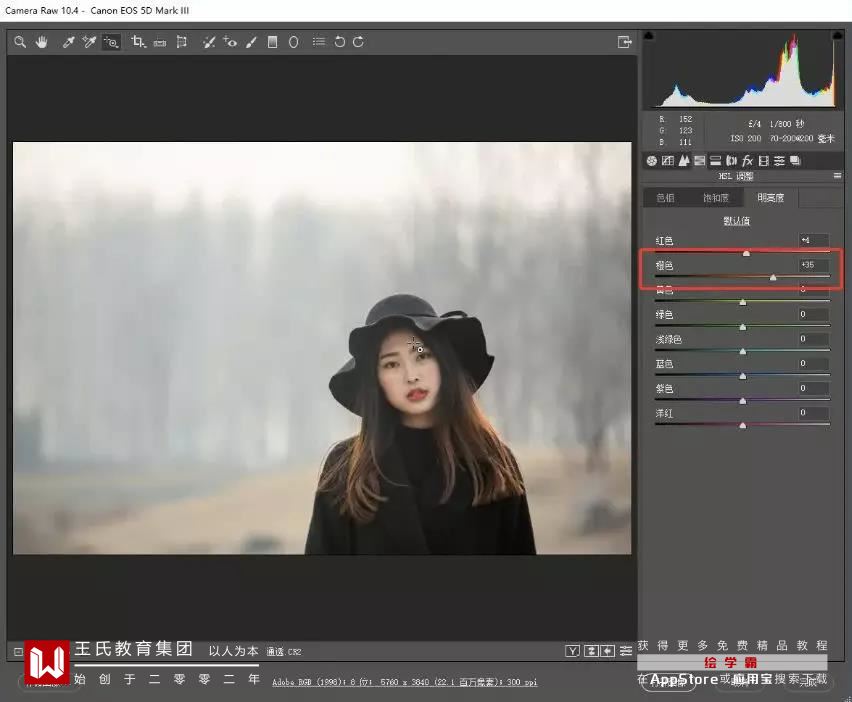The height and width of the screenshot is (702, 852).
Task: Open the Detail panel icon
Action: click(x=684, y=161)
